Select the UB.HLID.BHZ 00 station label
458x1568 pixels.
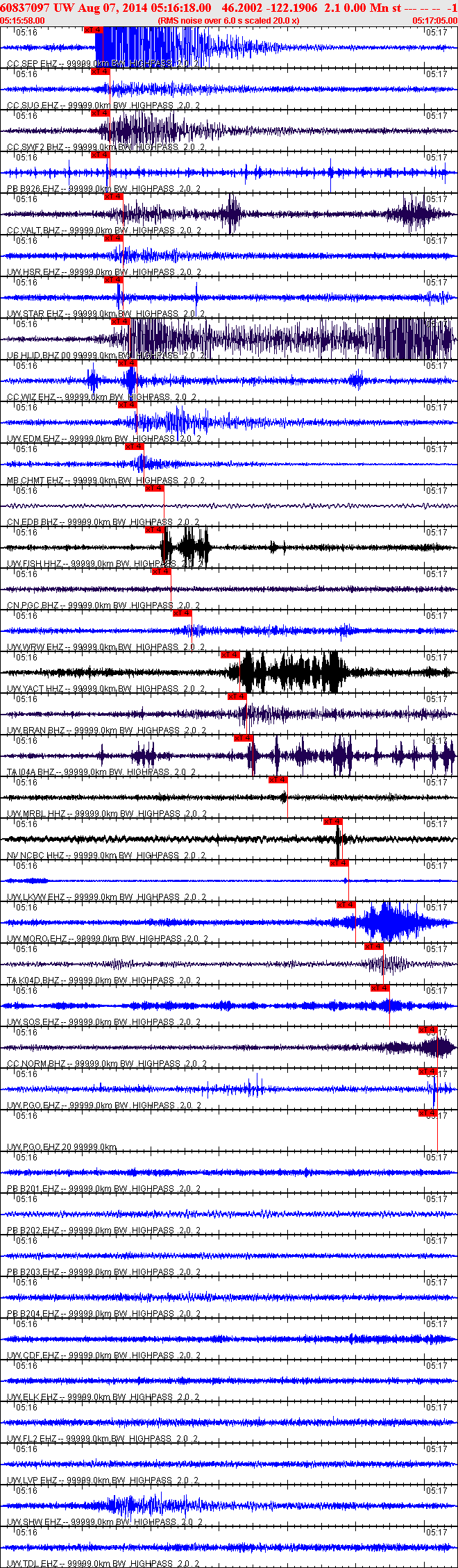point(105,356)
